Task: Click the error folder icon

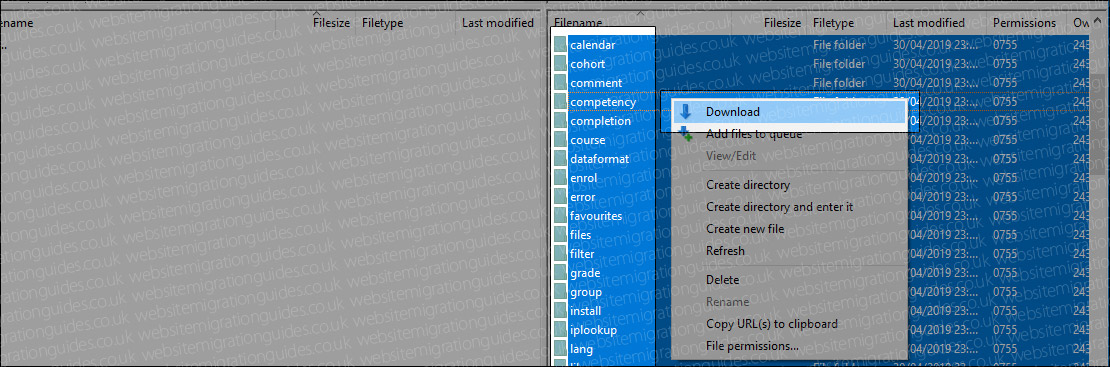Action: [x=561, y=197]
